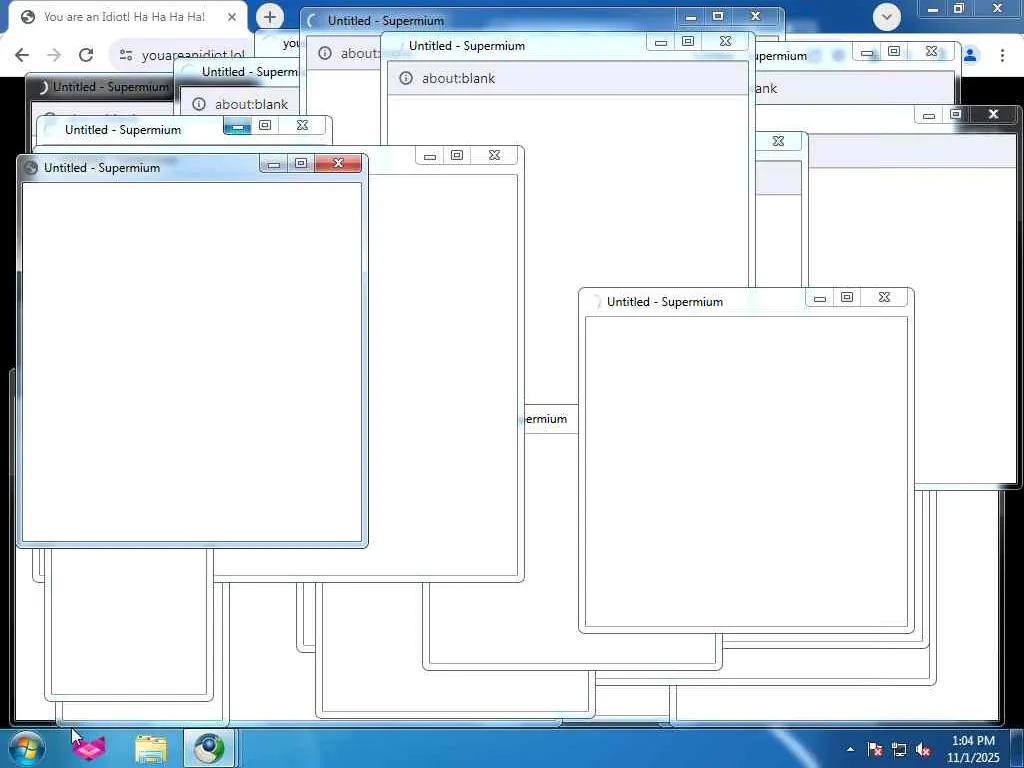Select the 'You are an Idiot! Ha Ha Ha Ha!' tab
Image resolution: width=1024 pixels, height=768 pixels.
(x=124, y=17)
